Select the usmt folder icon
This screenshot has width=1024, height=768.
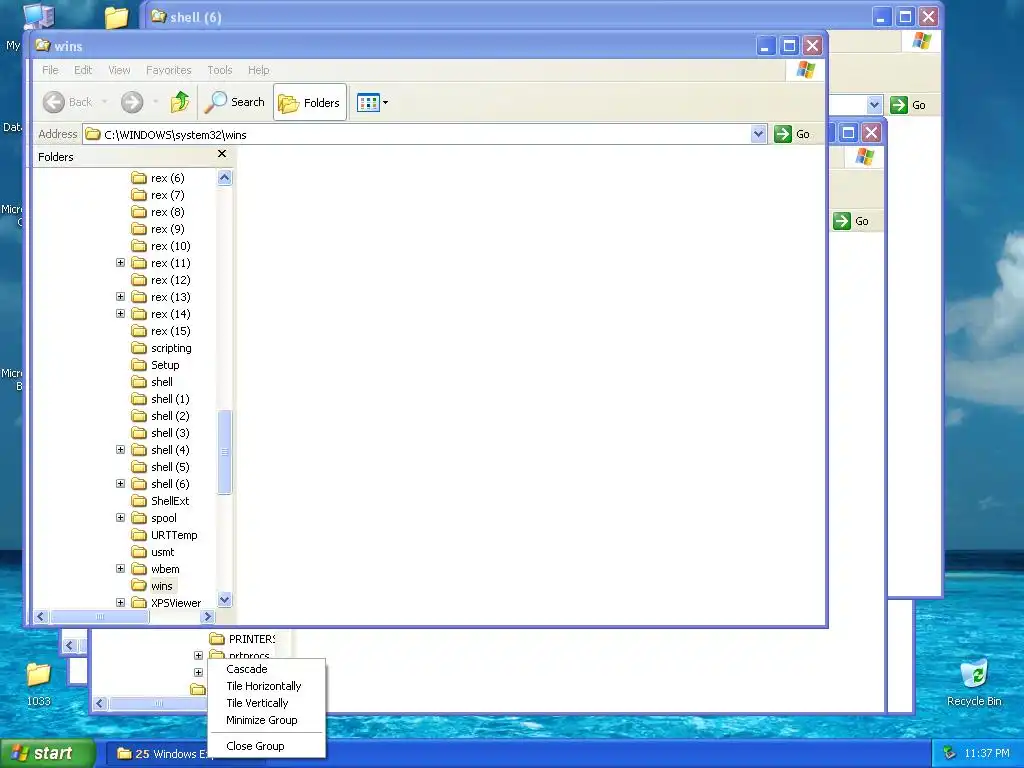click(138, 551)
